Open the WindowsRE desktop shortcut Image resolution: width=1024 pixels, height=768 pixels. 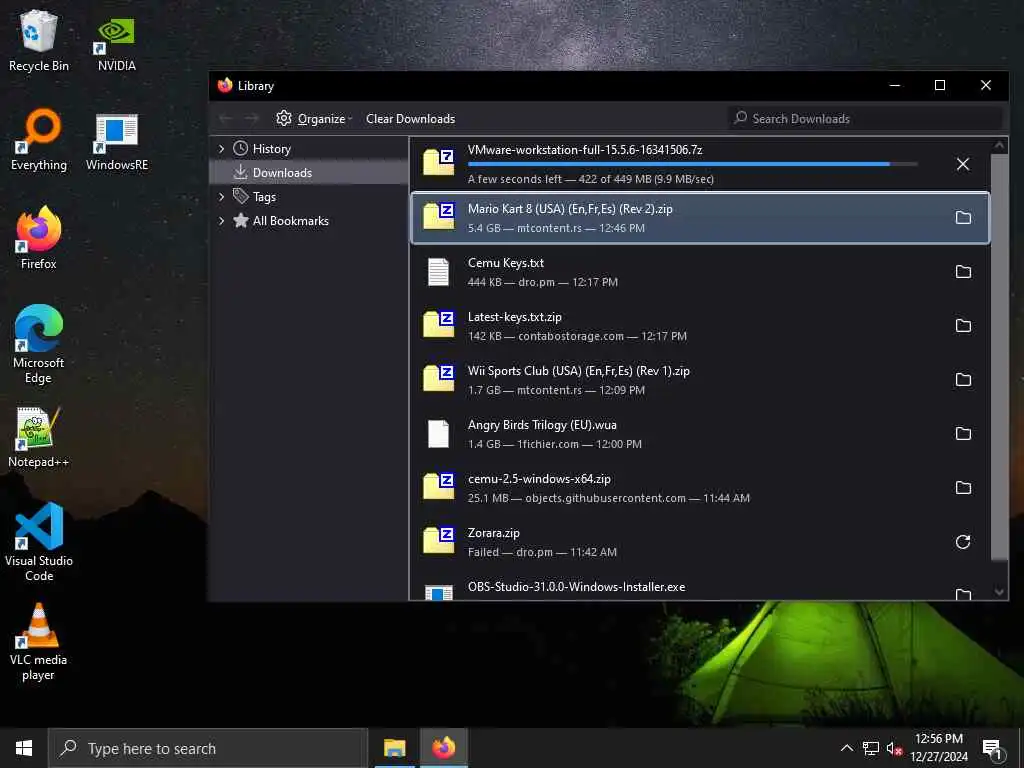click(x=116, y=141)
